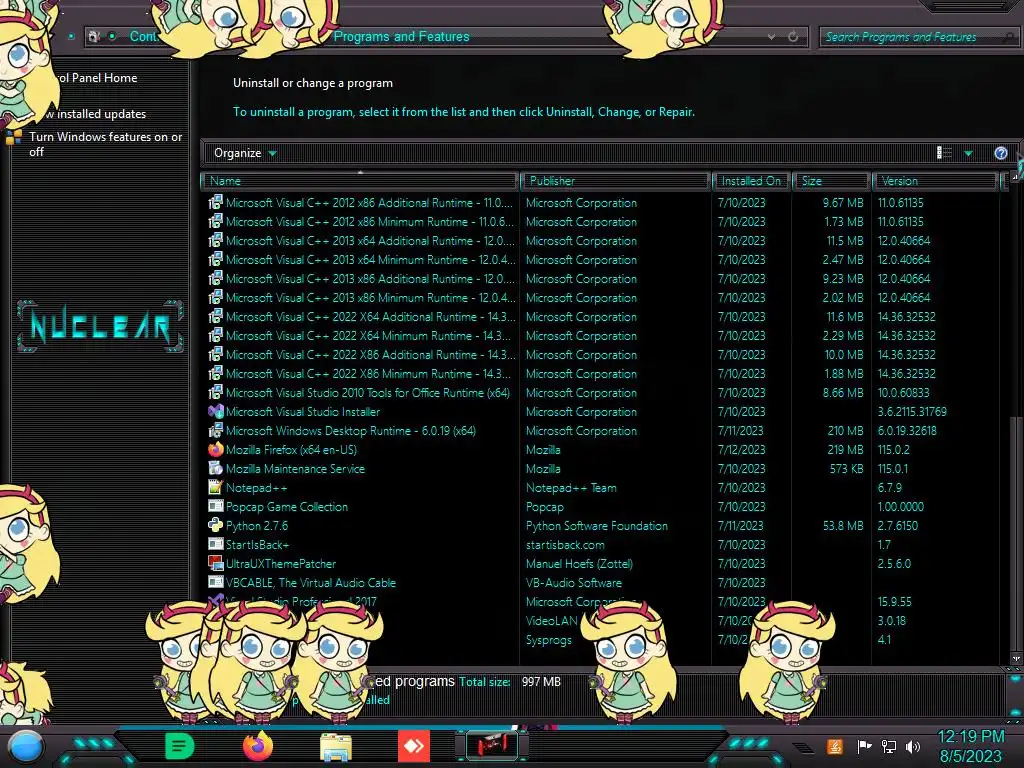Screen dimensions: 1024x768
Task: Select Visual C++ 2013 x64 Additional Runtime row
Action: click(x=601, y=240)
